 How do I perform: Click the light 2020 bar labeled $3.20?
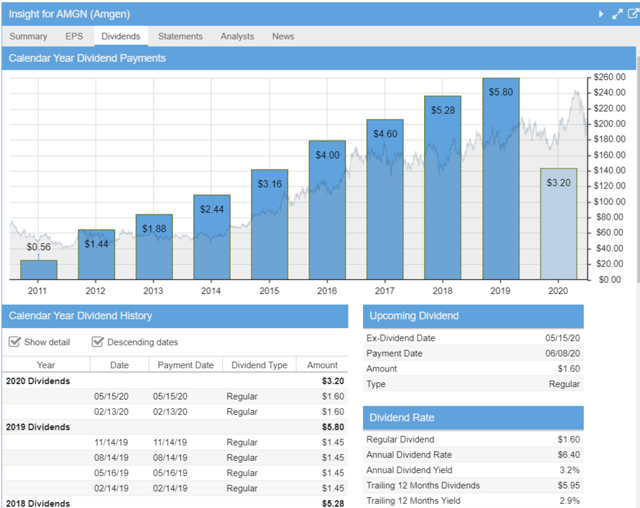[558, 224]
